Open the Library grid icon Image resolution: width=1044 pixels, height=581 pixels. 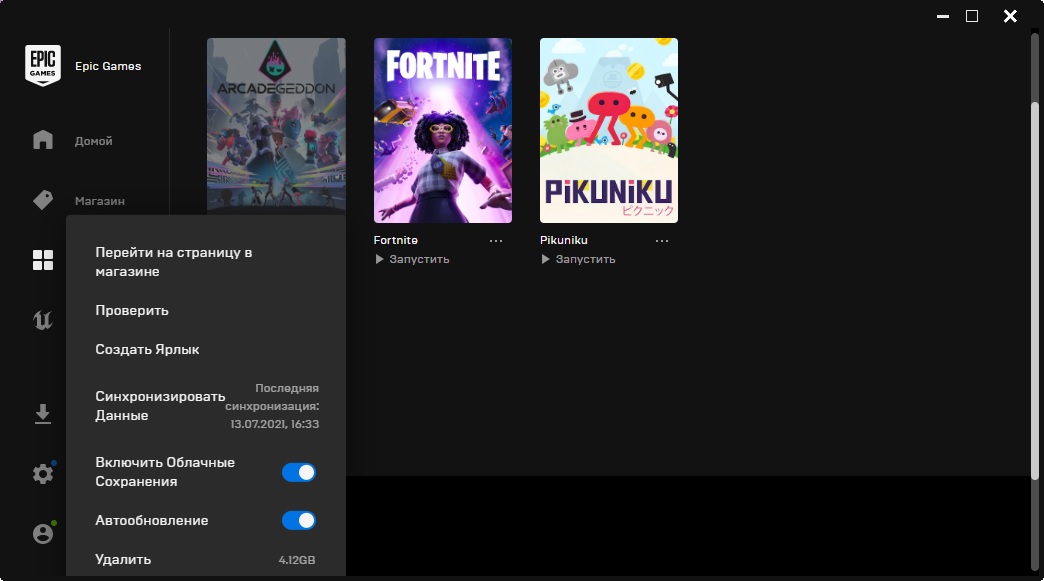[x=43, y=260]
